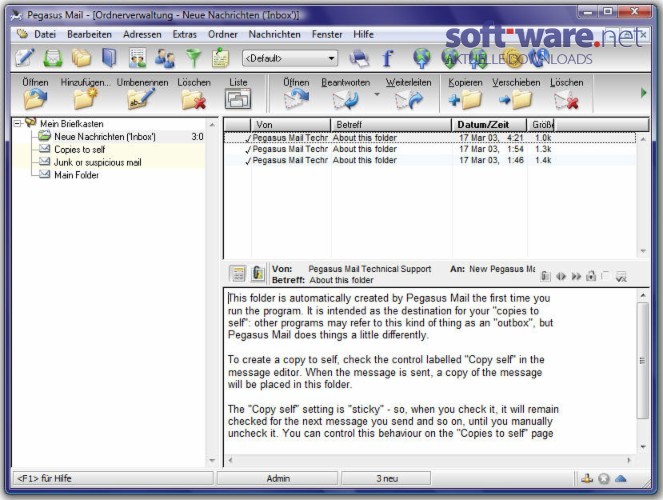Delete folder with Löschen folder icon
The width and height of the screenshot is (663, 500).
194,100
